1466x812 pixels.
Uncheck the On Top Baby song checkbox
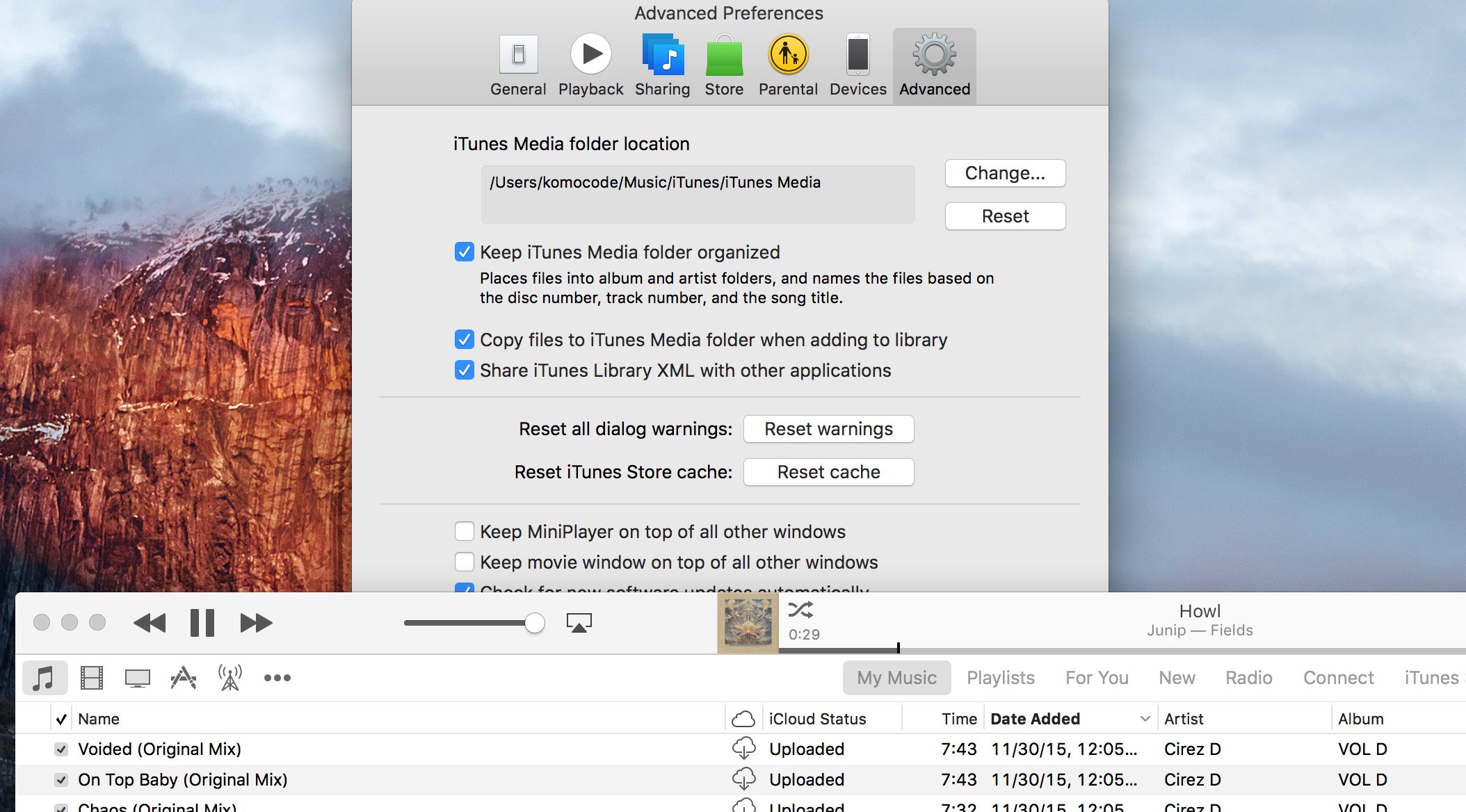[x=61, y=779]
